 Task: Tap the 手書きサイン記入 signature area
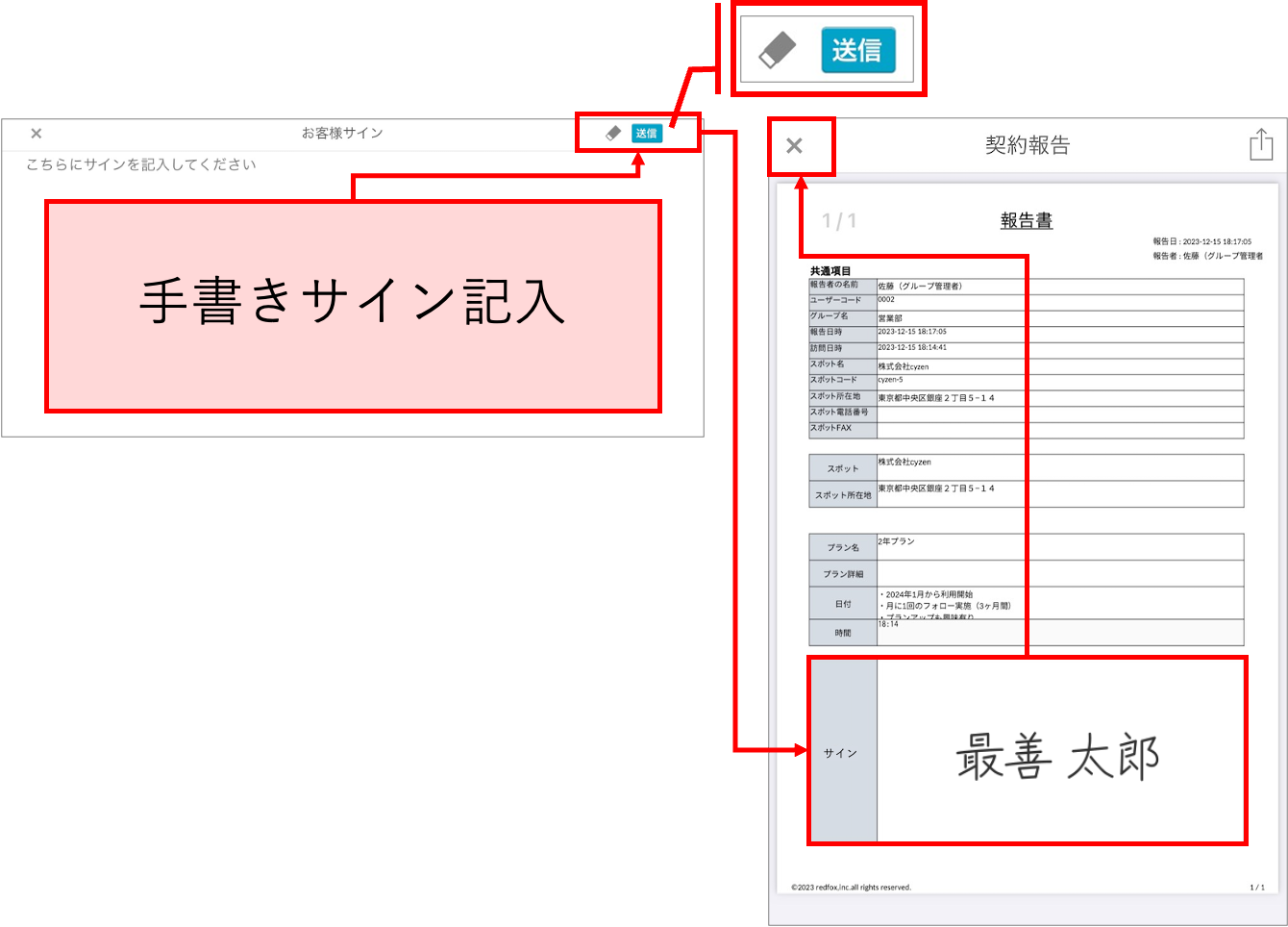pos(354,306)
